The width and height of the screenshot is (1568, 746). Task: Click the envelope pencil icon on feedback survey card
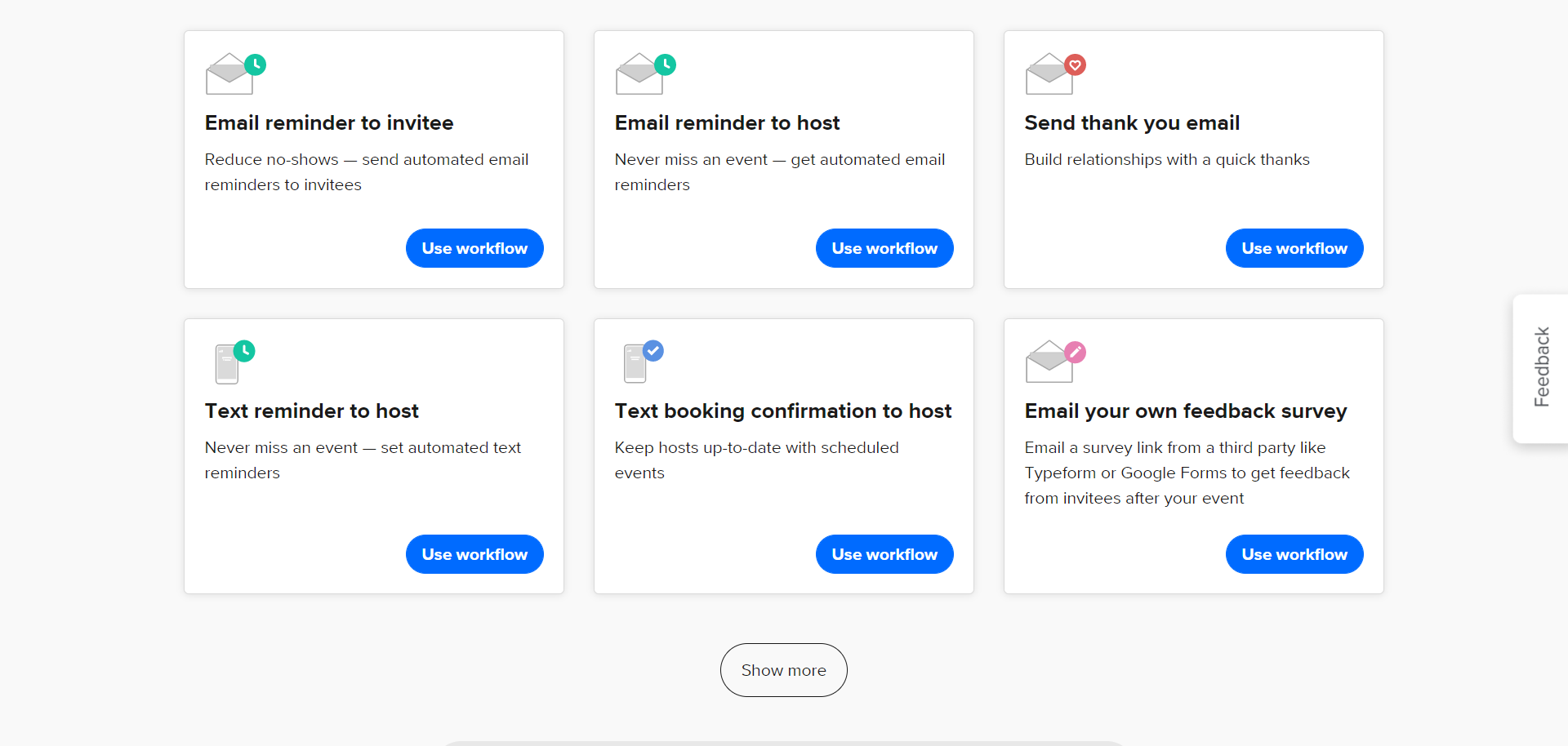[1055, 362]
